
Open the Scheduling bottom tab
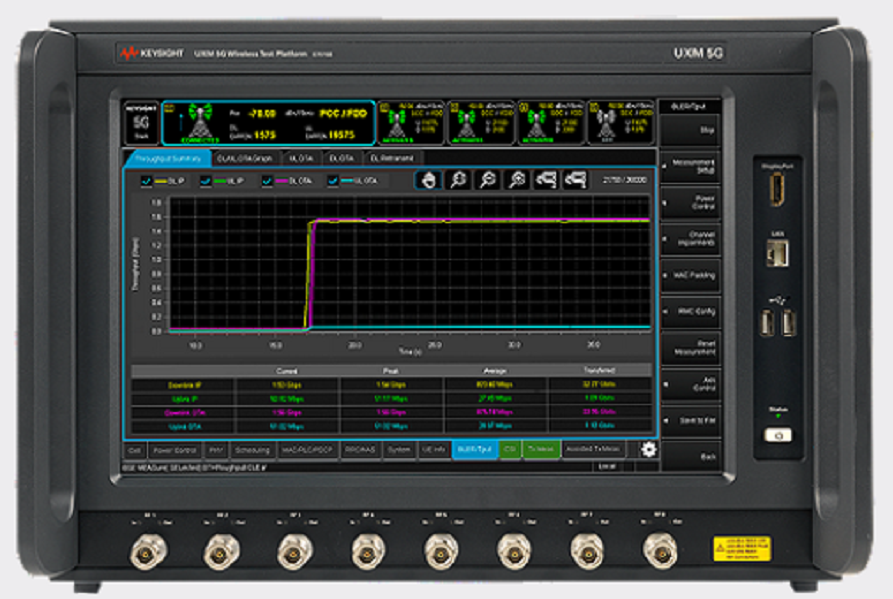[x=252, y=450]
